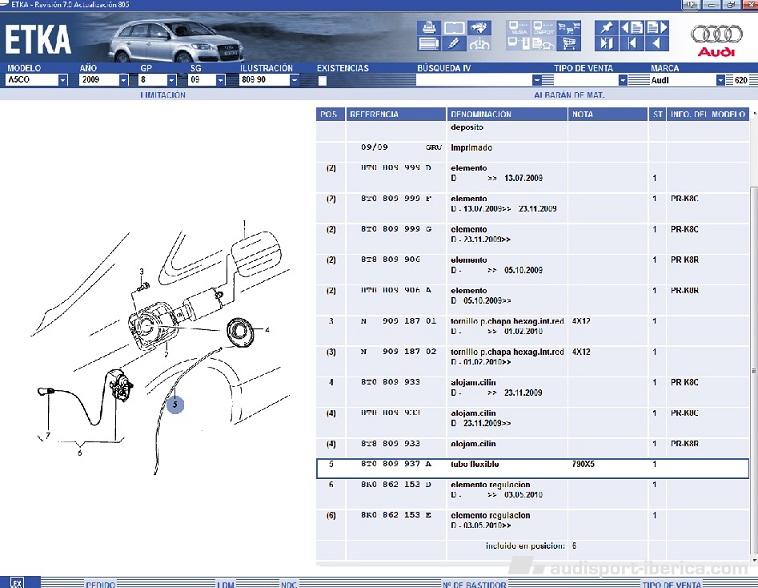Click the single shopping cart icon
The height and width of the screenshot is (588, 758).
(568, 44)
